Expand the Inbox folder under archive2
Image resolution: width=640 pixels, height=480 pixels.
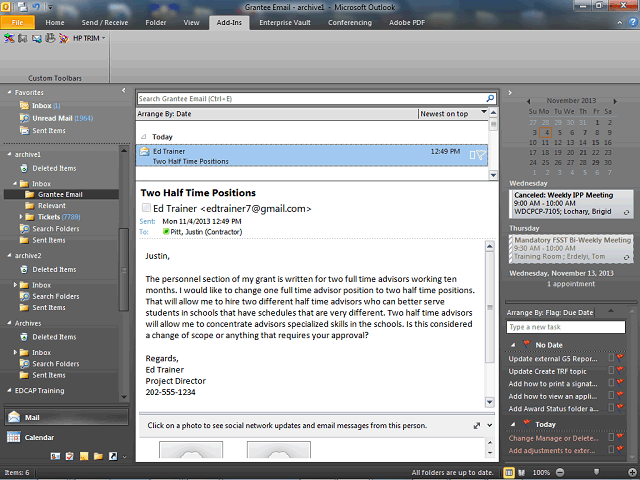pyautogui.click(x=15, y=284)
